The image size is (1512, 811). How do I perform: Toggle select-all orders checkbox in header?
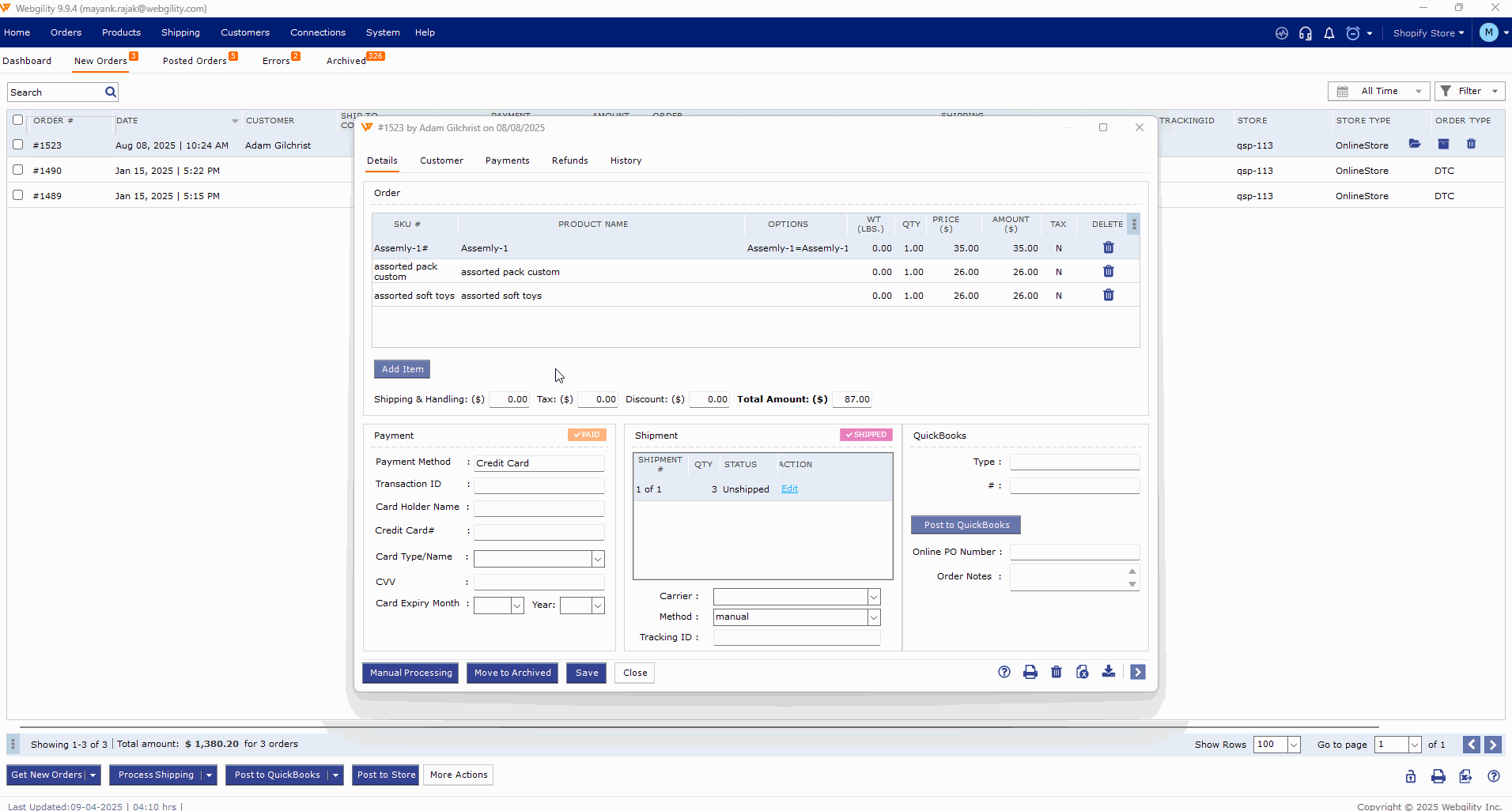tap(17, 120)
